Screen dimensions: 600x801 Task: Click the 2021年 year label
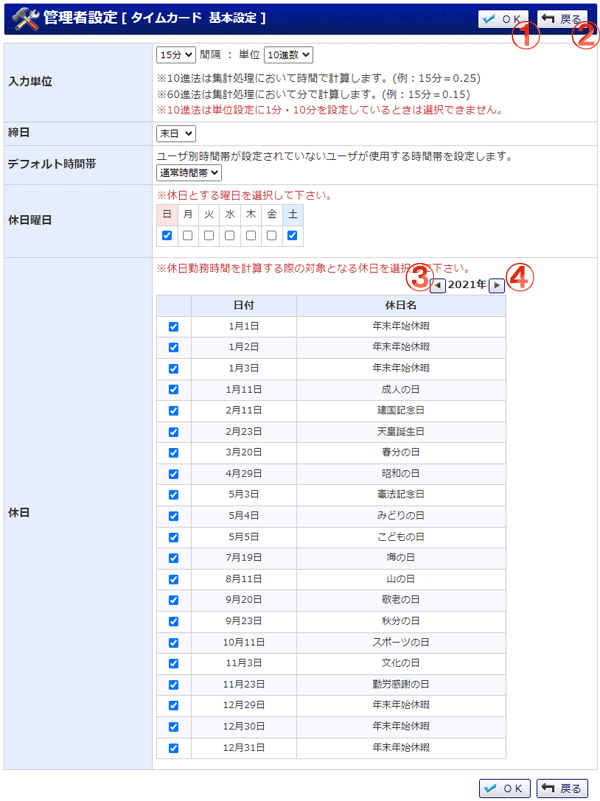467,285
